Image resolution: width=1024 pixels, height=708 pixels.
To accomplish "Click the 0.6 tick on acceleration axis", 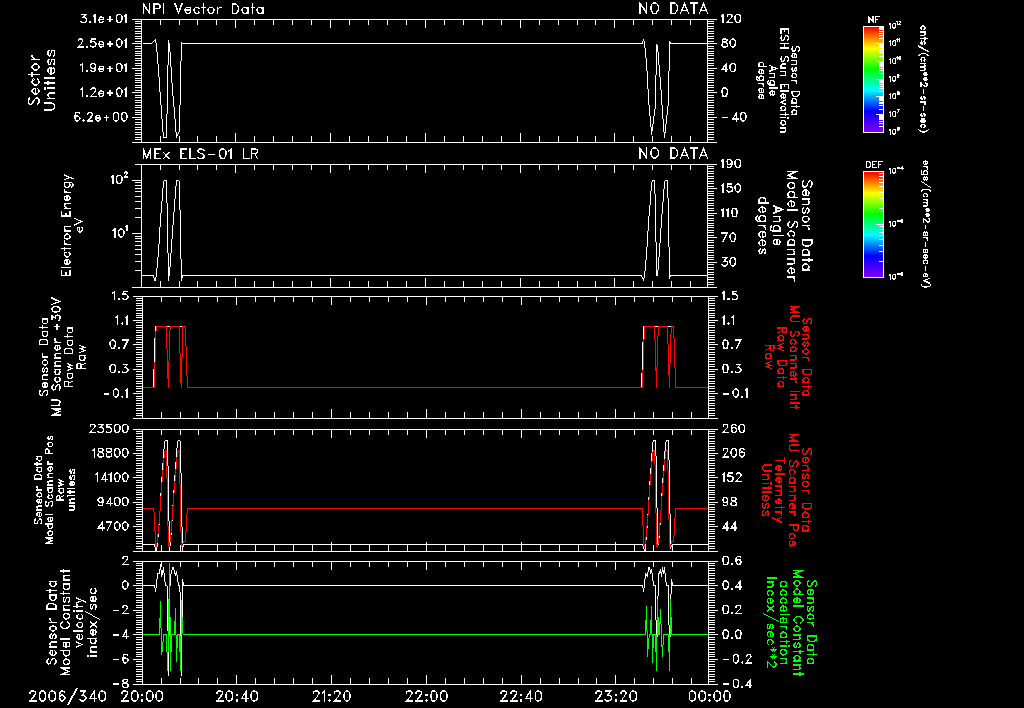I will click(731, 560).
